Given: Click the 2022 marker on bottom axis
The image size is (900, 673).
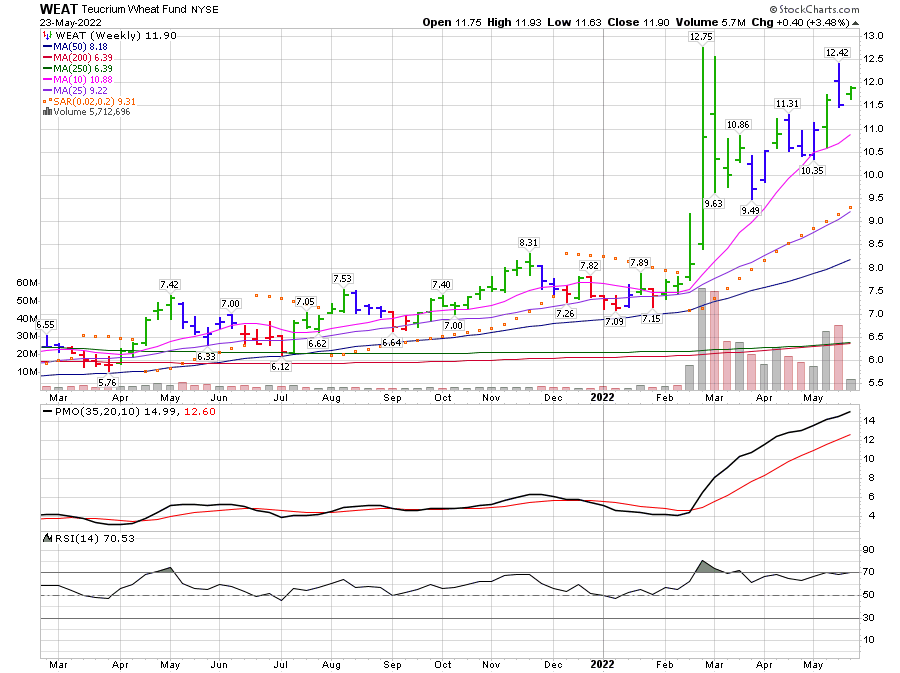Looking at the screenshot, I should click(602, 662).
